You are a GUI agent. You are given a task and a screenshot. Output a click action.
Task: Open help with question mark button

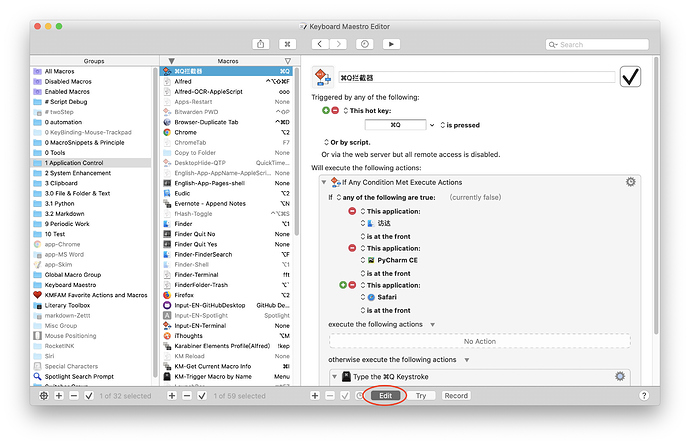point(644,396)
